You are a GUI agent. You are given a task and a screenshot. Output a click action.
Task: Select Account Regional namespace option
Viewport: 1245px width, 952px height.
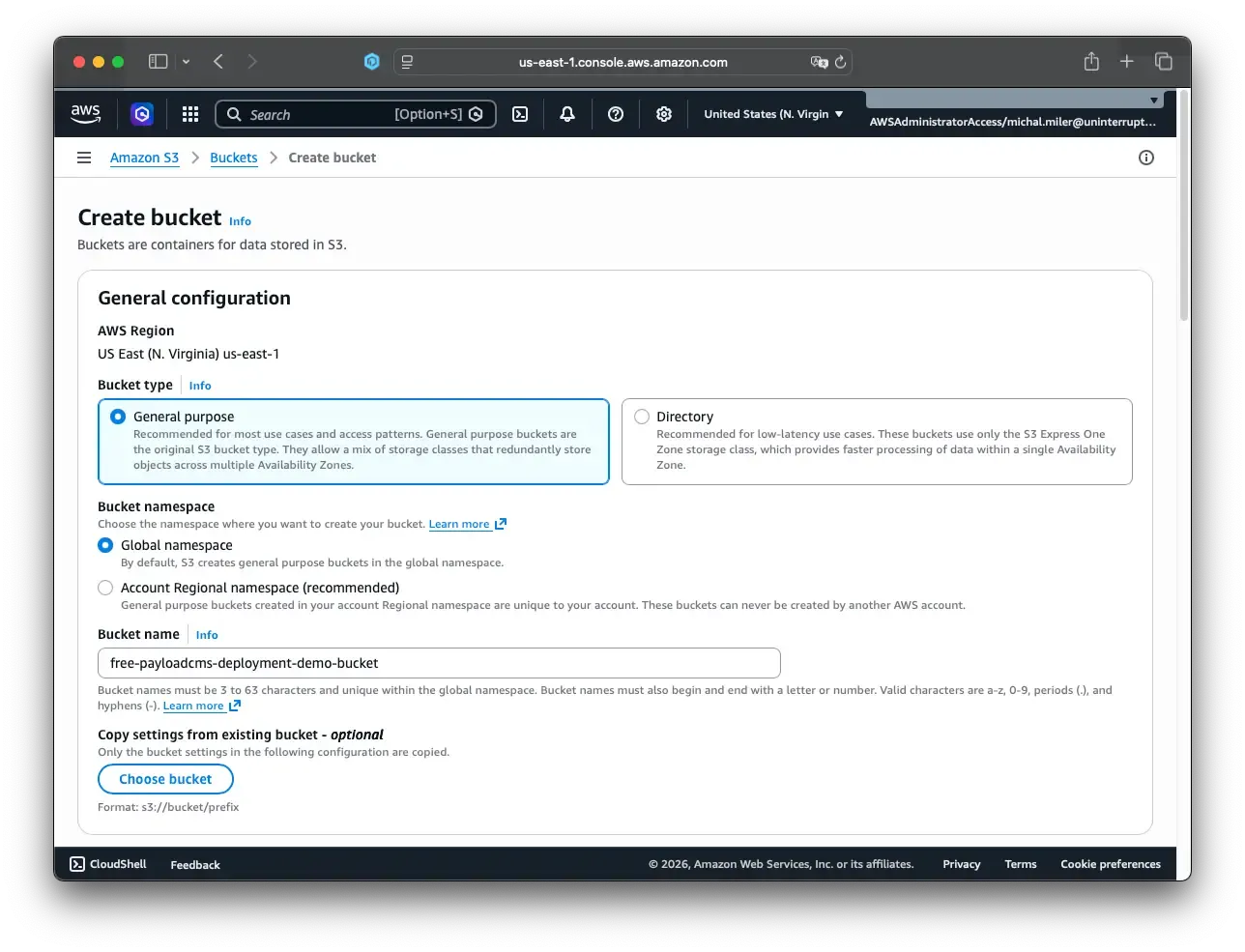click(105, 588)
